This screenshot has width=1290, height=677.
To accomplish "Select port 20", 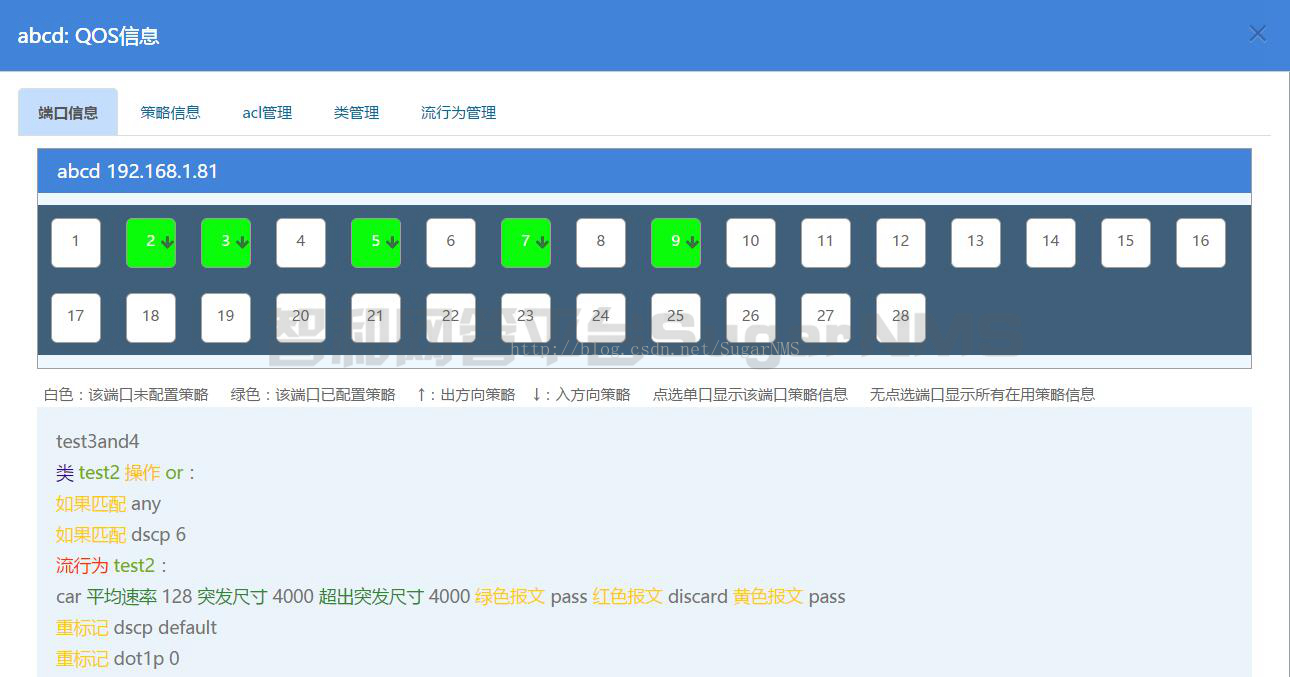I will click(x=301, y=318).
